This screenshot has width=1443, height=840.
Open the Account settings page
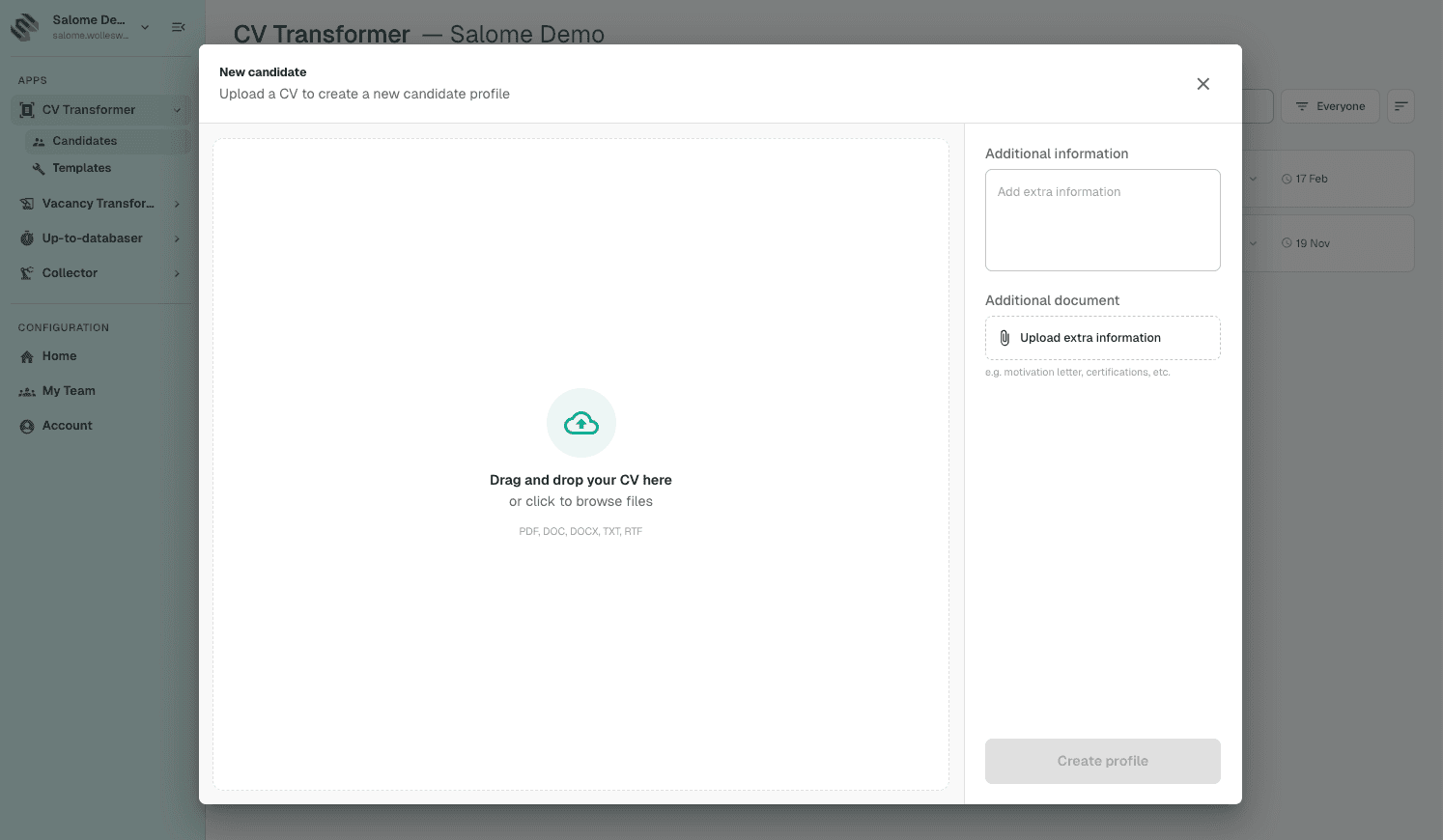(68, 426)
